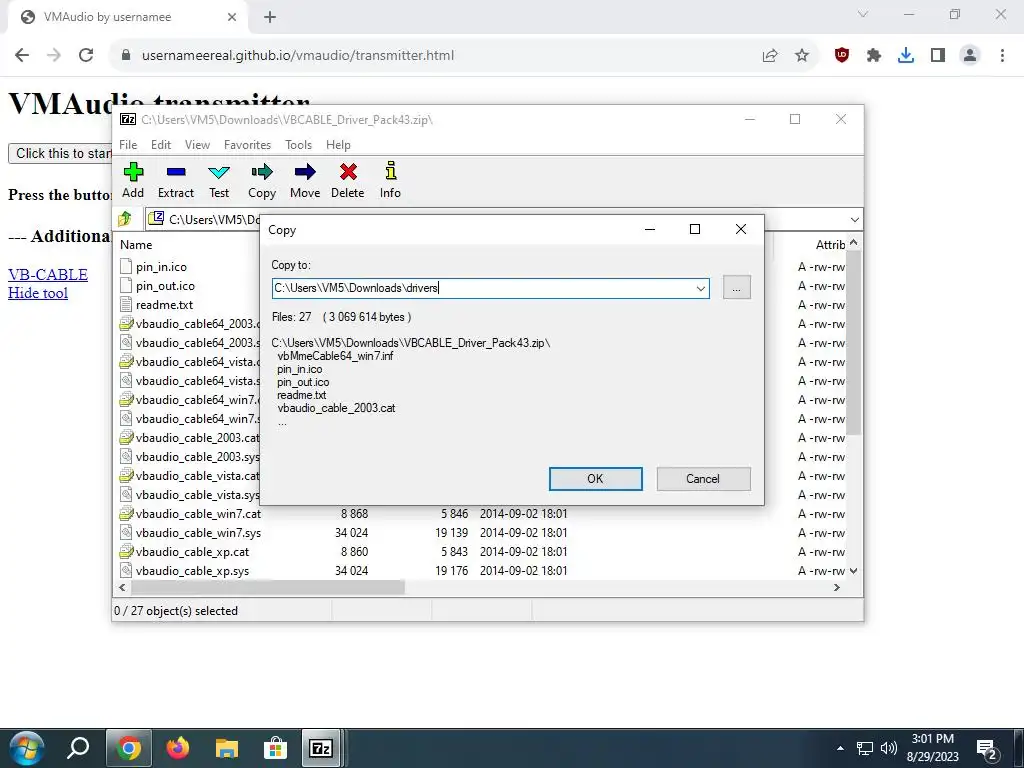Screen dimensions: 1024x768
Task: Close the VMAudio browser tab
Action: 232,17
